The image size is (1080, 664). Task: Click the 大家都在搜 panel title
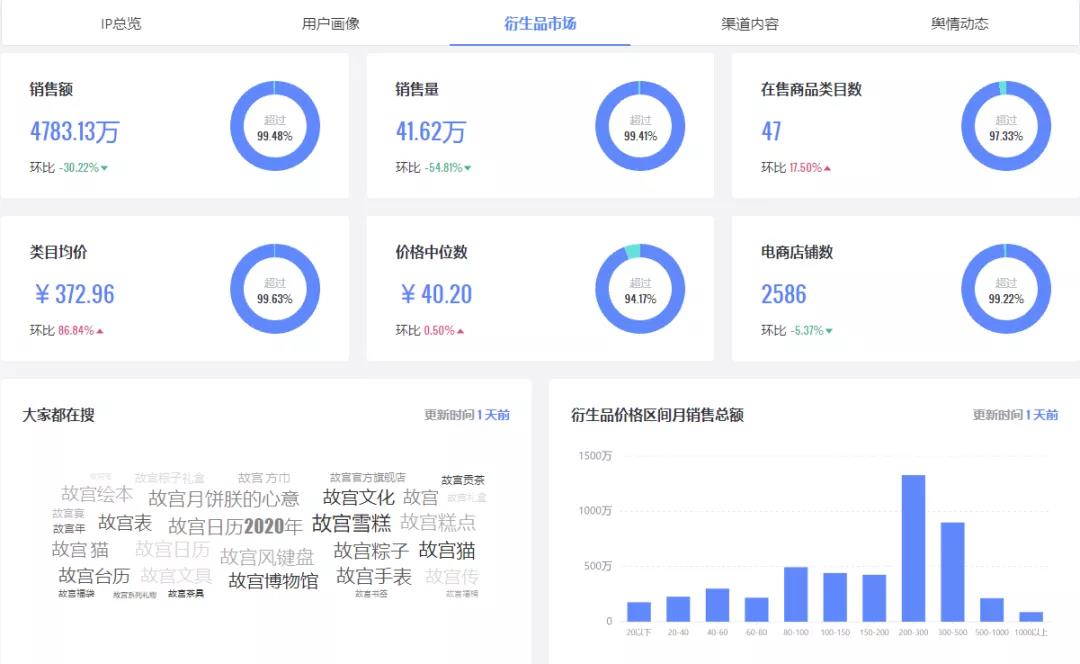59,415
